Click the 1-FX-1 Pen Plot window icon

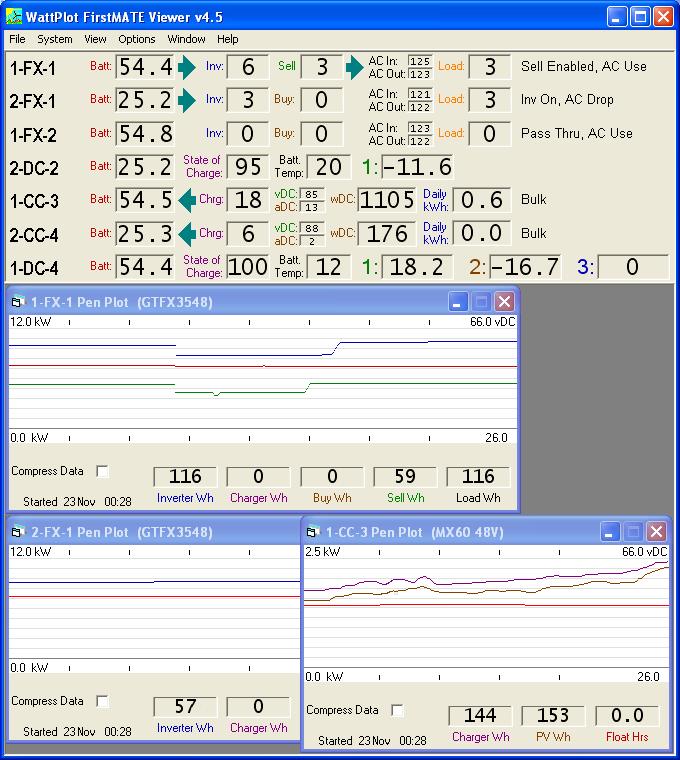coord(18,302)
